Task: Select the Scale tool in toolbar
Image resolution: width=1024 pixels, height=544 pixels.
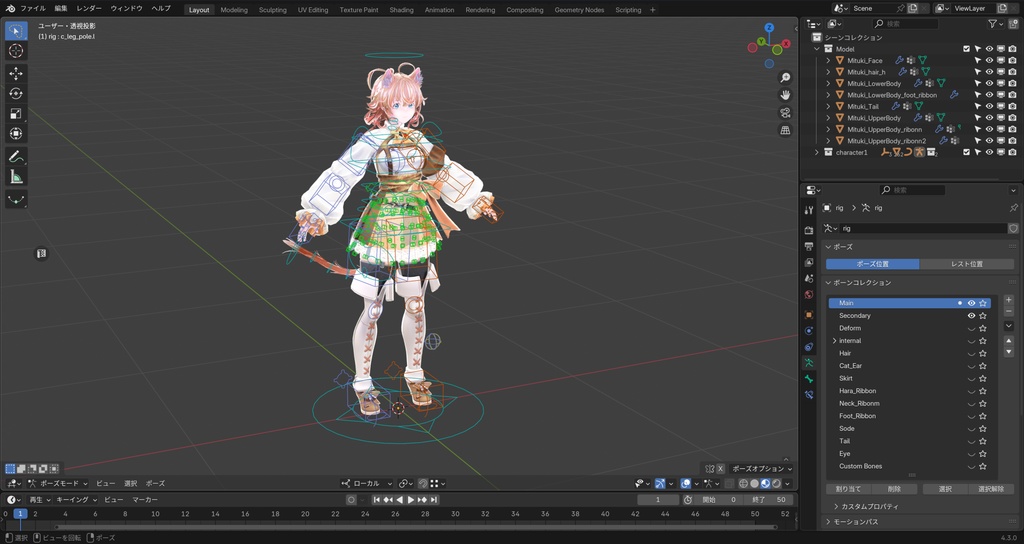Action: [16, 114]
